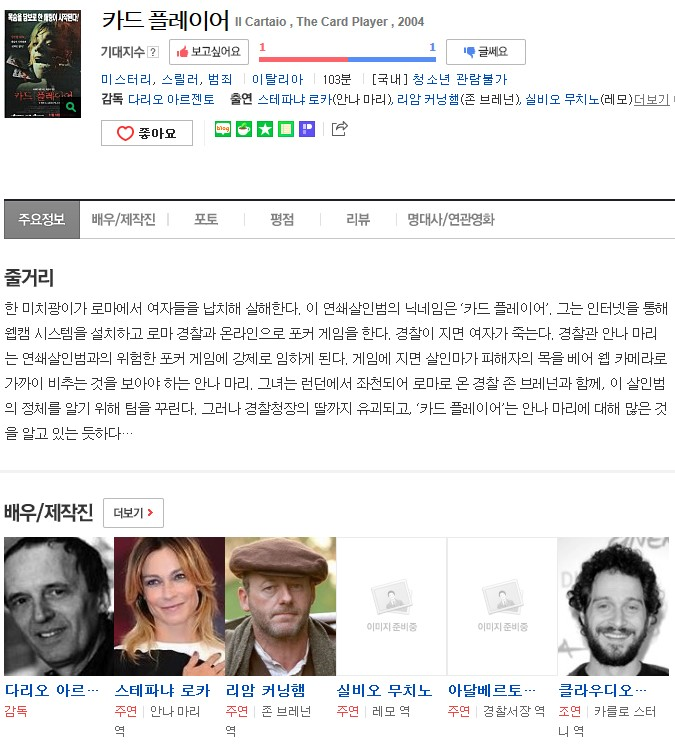The width and height of the screenshot is (675, 750).
Task: Go to the 명대사/연관영화 tab
Action: [x=451, y=220]
